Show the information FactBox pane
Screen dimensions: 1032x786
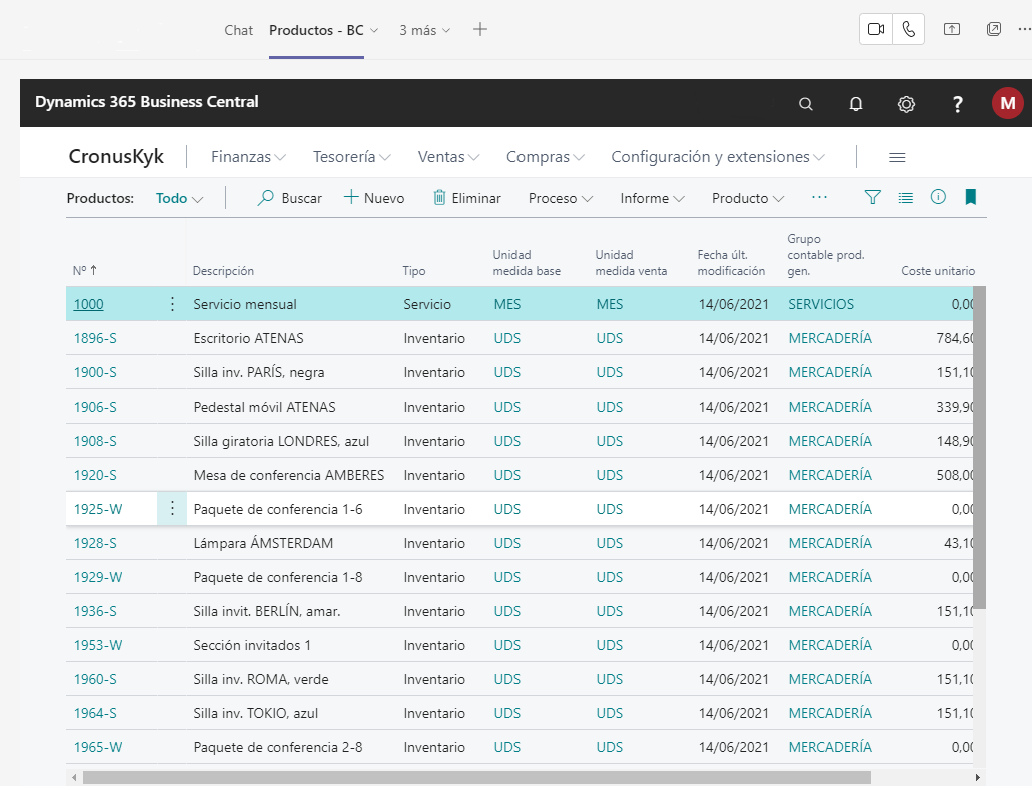point(938,197)
